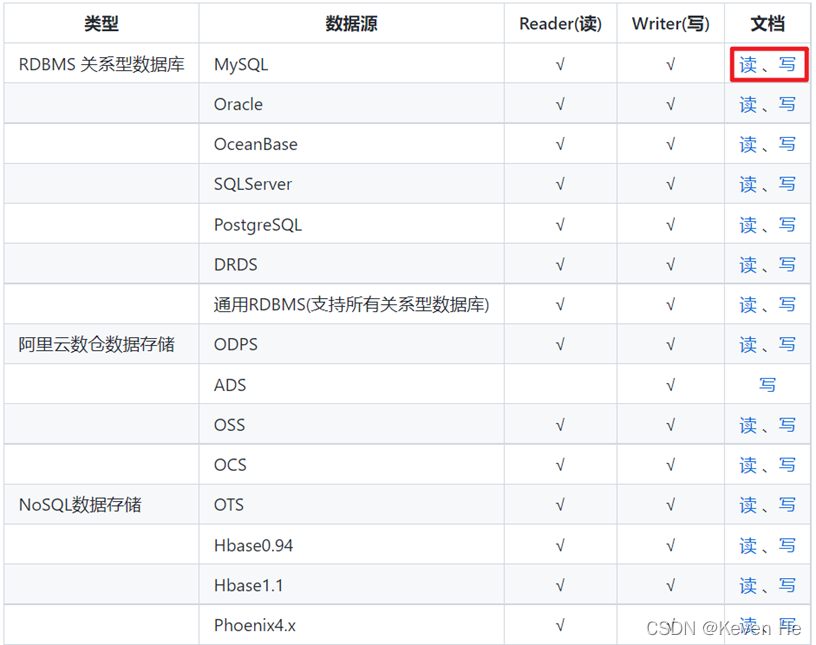Open the ADS write (写) doc link
Viewport: 816px width, 645px height.
(768, 385)
